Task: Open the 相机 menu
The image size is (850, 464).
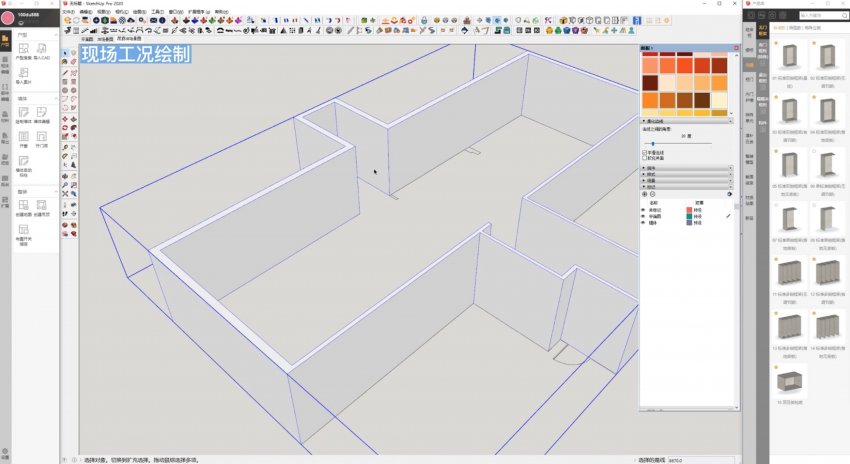Action: [121, 11]
